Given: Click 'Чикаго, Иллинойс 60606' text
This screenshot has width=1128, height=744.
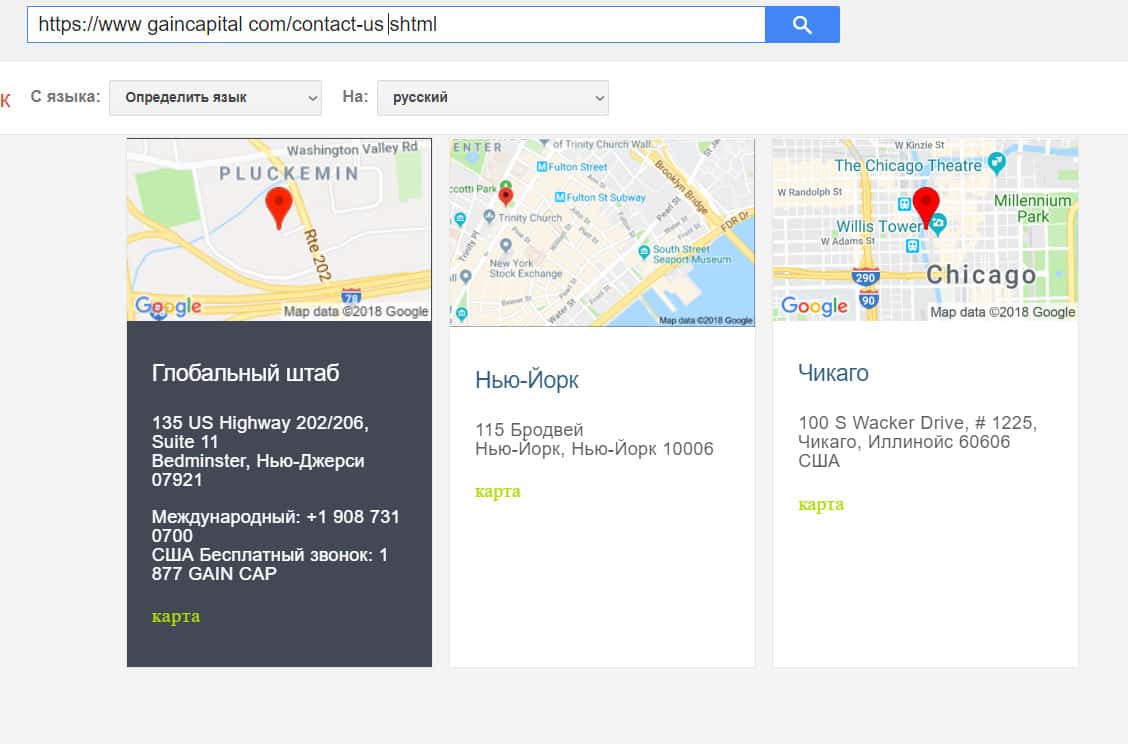Looking at the screenshot, I should (904, 442).
